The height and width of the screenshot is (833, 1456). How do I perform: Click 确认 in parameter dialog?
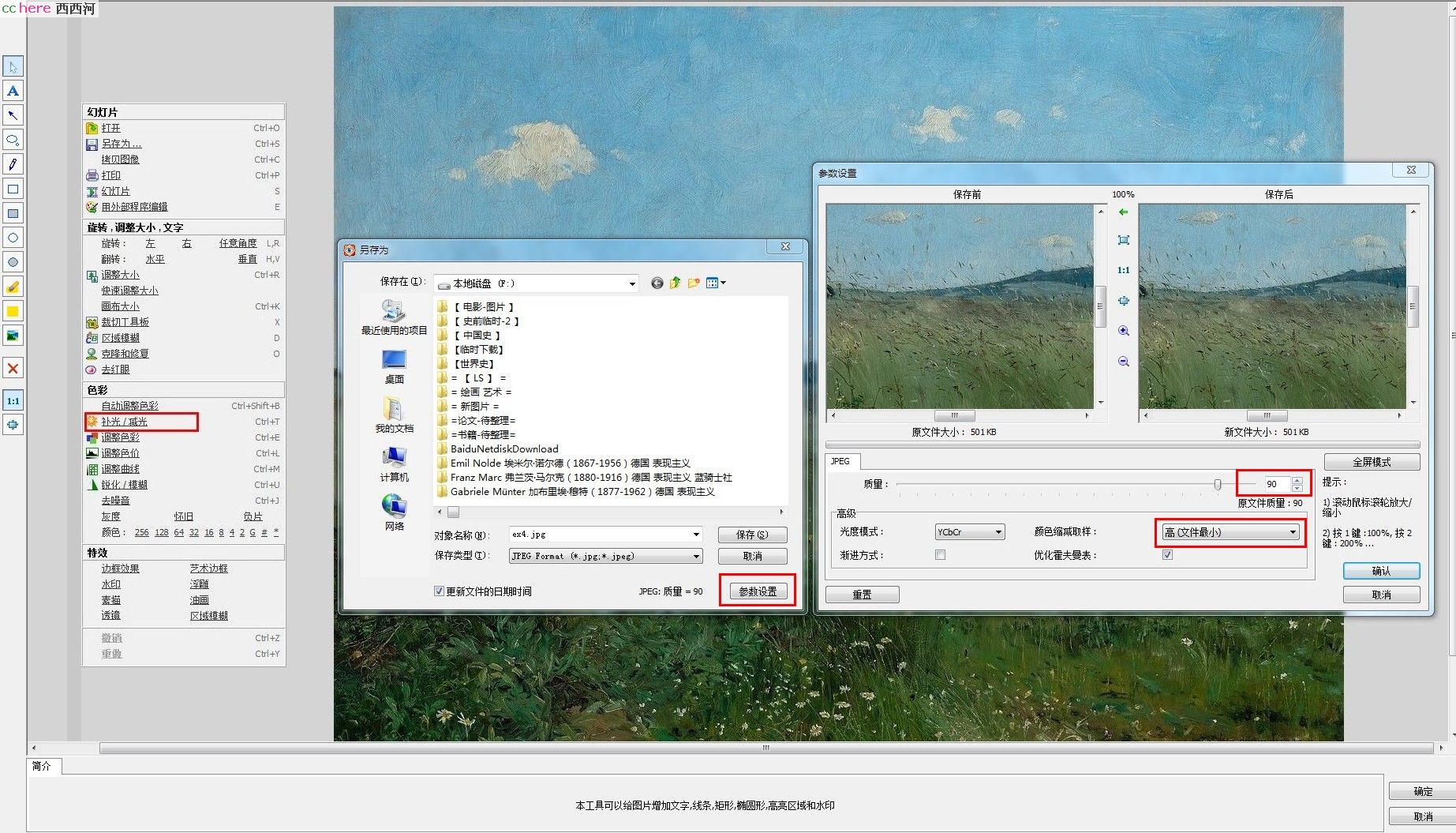(x=1381, y=571)
